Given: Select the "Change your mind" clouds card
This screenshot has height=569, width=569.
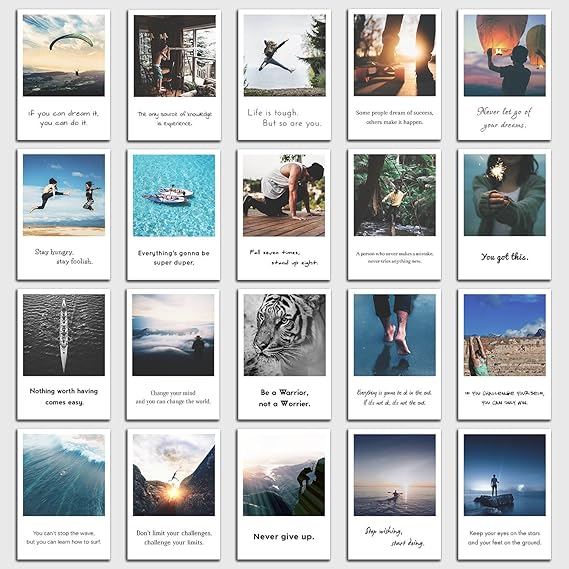Looking at the screenshot, I should click(x=173, y=355).
